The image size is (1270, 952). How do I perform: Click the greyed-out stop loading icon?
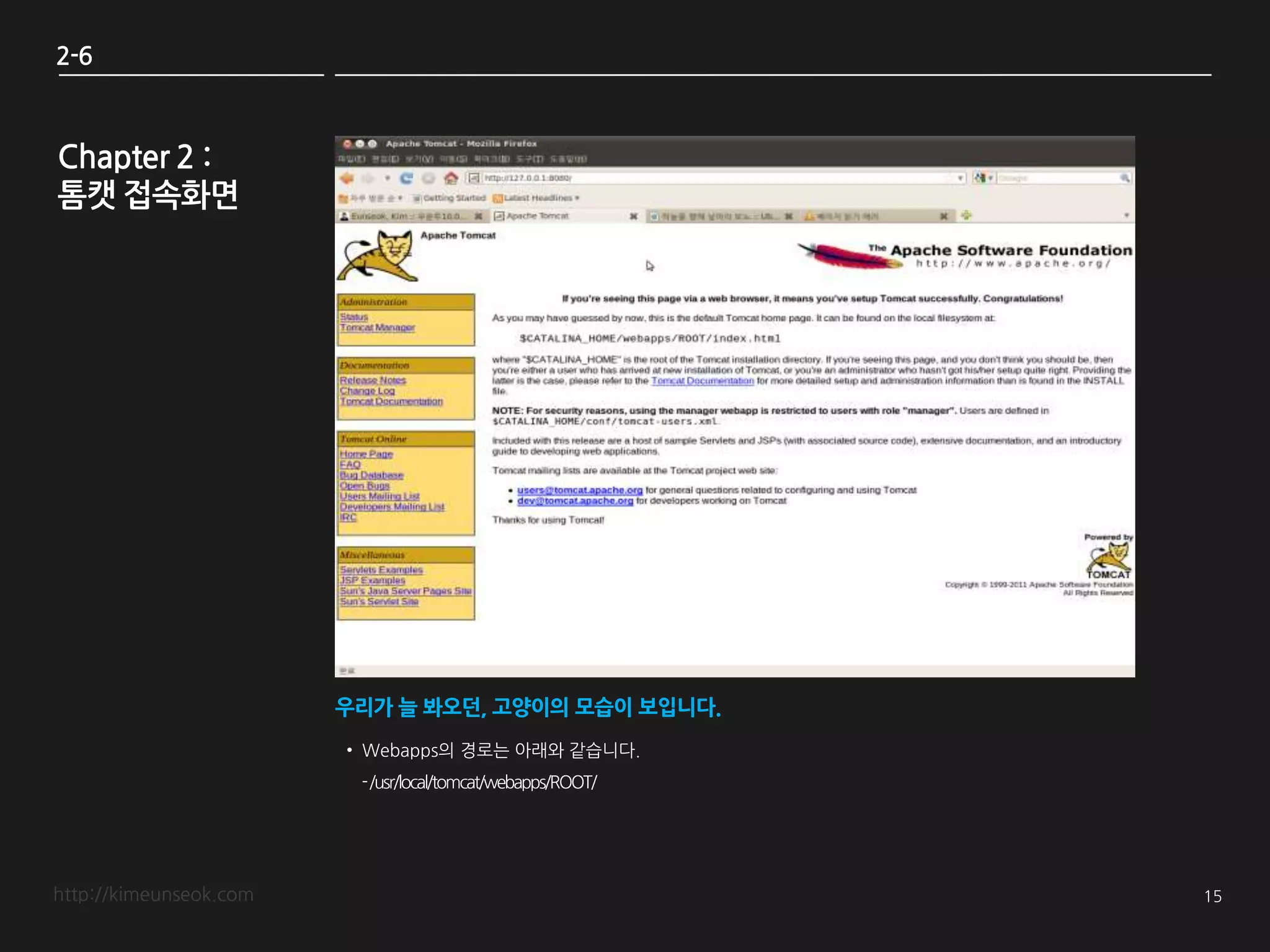pos(429,178)
